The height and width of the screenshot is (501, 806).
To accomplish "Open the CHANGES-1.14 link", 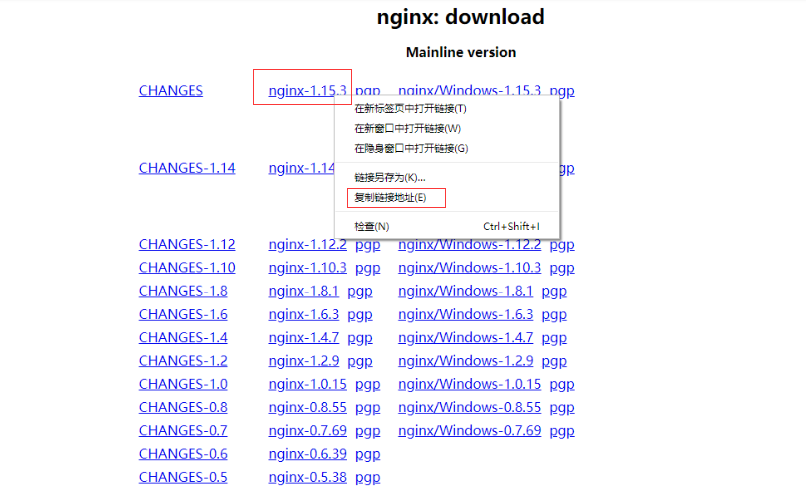I will (187, 168).
